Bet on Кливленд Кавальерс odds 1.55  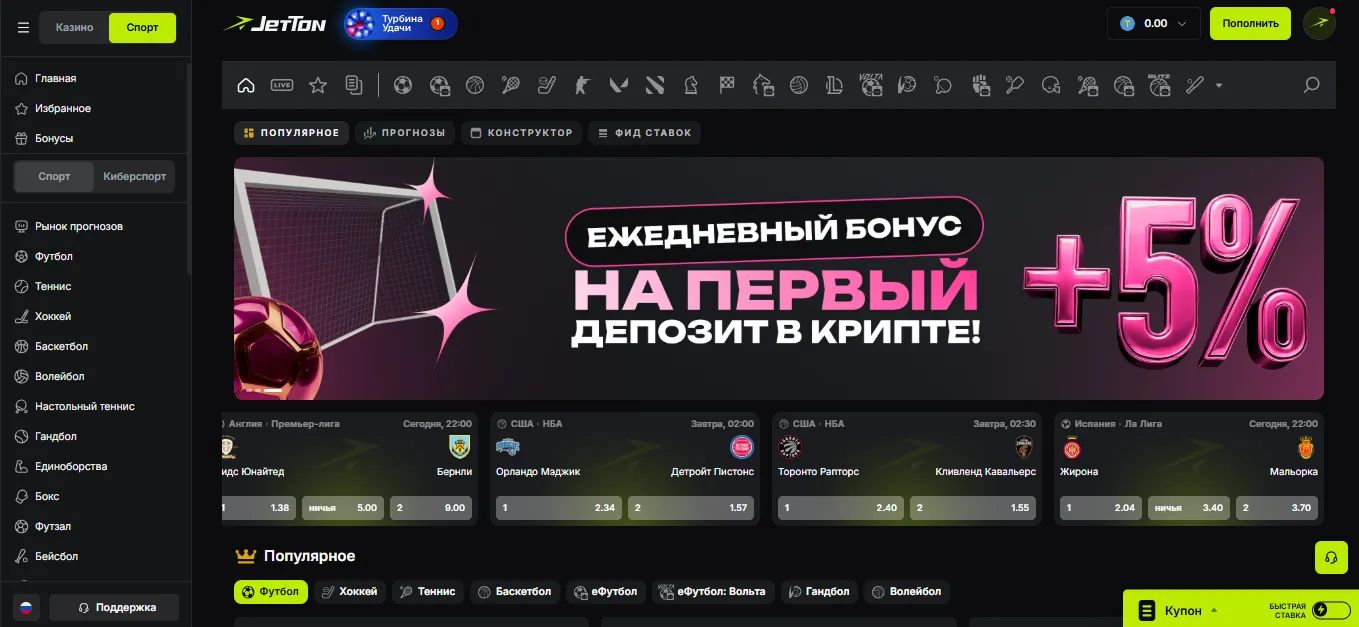(x=973, y=508)
